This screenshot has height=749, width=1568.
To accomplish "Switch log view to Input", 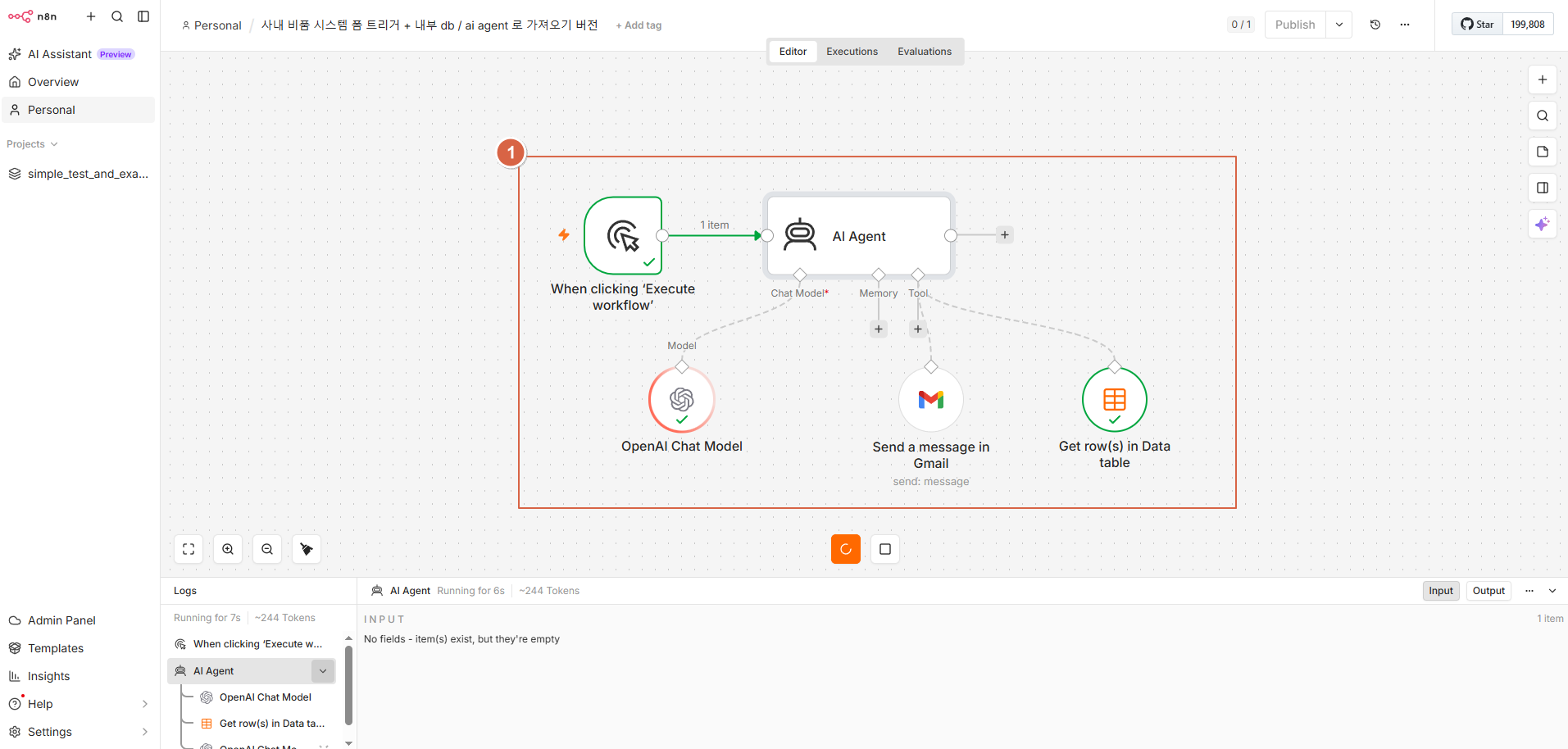I will 1441,591.
